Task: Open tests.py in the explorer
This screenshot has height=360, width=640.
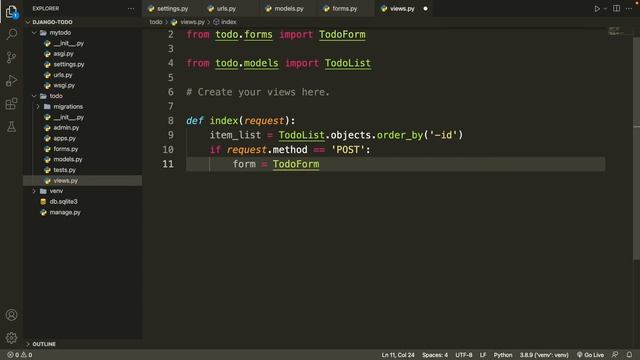Action: pos(64,170)
